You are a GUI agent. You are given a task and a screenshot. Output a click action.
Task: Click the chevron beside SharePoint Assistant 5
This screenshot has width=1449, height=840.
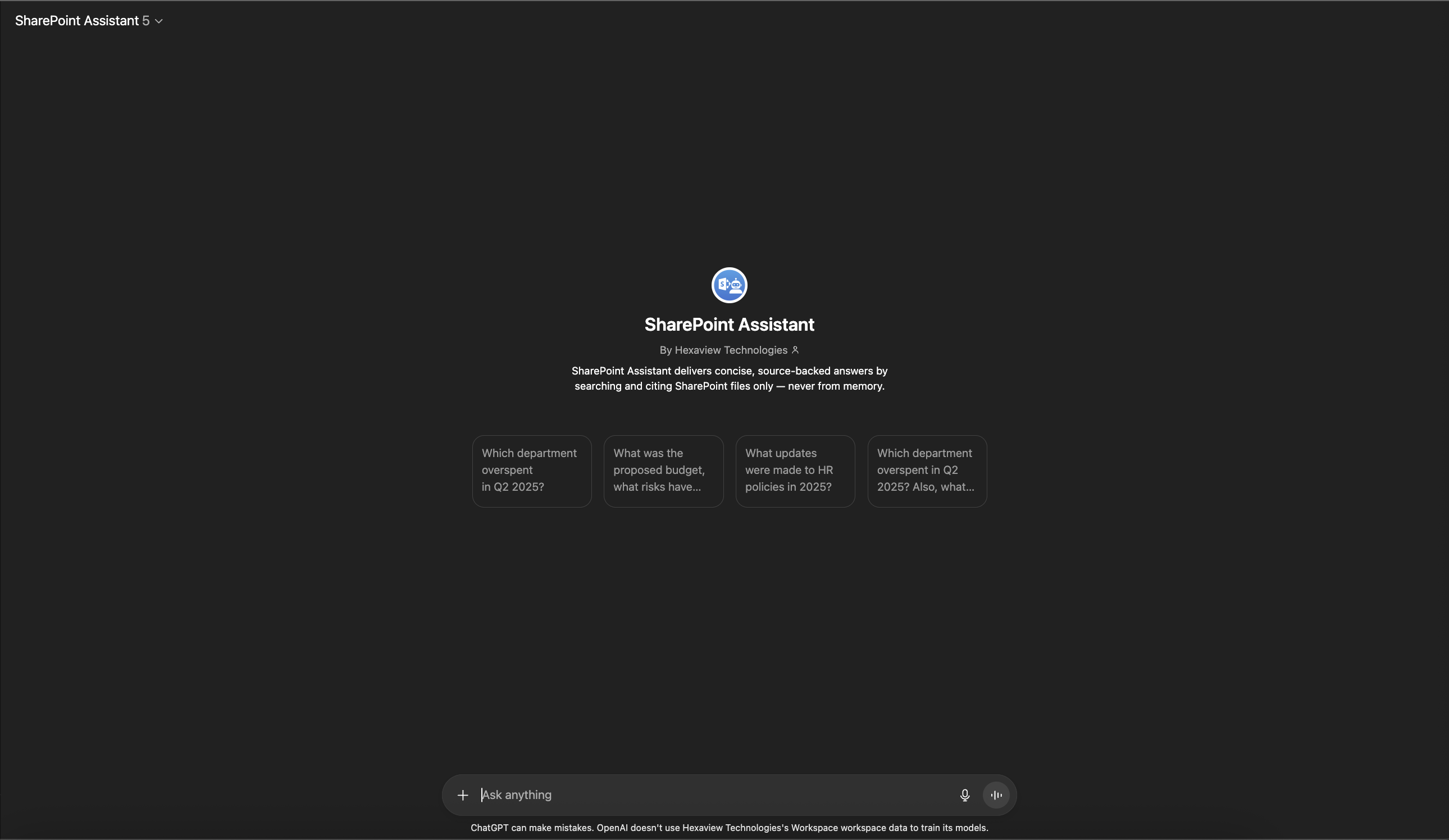[160, 21]
